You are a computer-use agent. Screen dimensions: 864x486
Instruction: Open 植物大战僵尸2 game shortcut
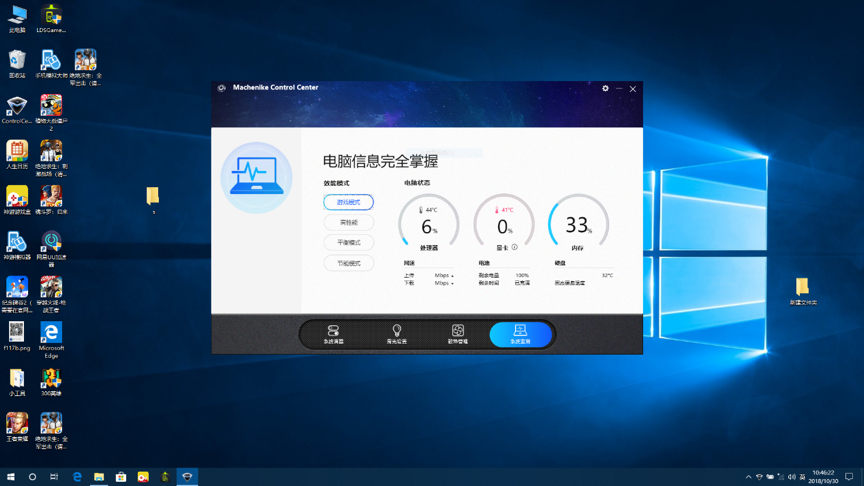[x=51, y=113]
